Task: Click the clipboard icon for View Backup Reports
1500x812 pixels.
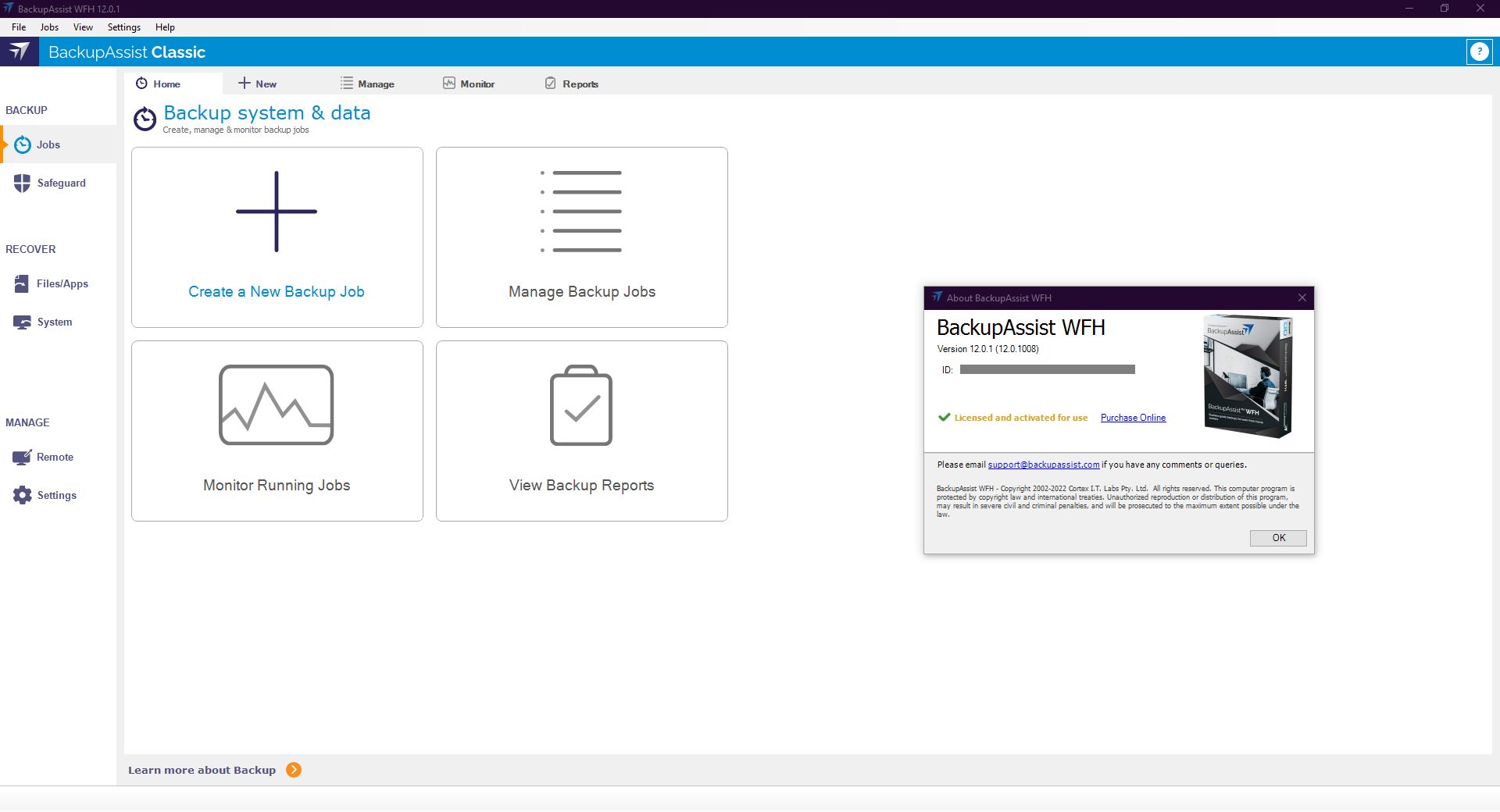Action: click(x=581, y=405)
